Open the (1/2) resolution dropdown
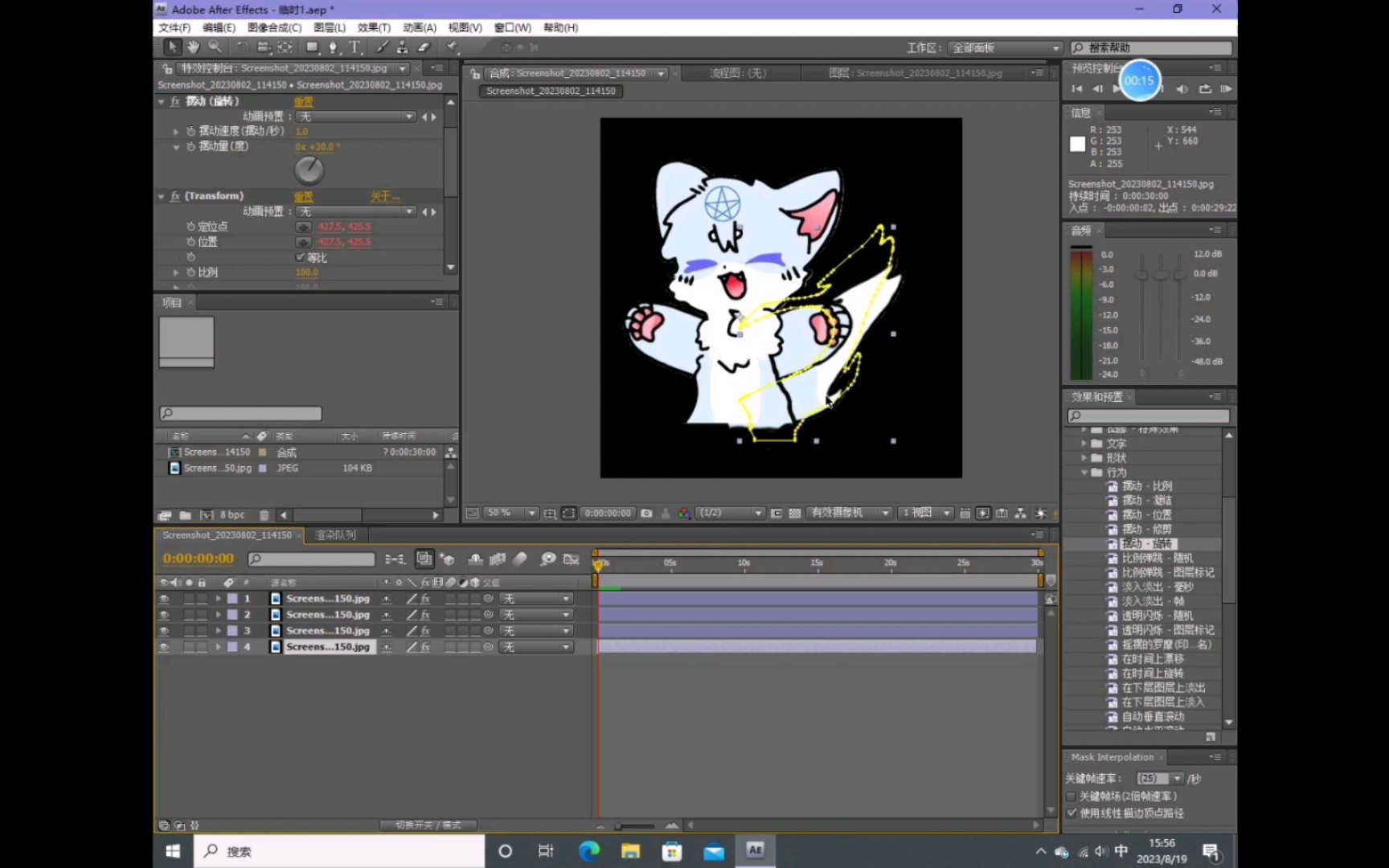Screen dimensions: 1389x868 tap(730, 513)
